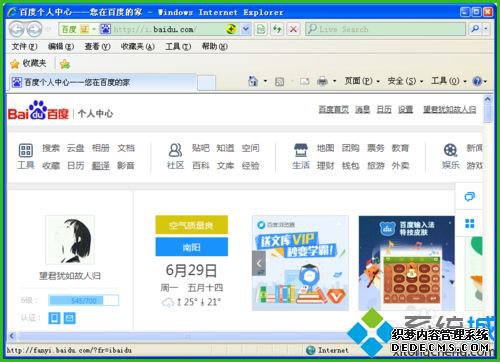Open the 贴吧 link in community section
The height and width of the screenshot is (362, 500).
click(x=201, y=148)
